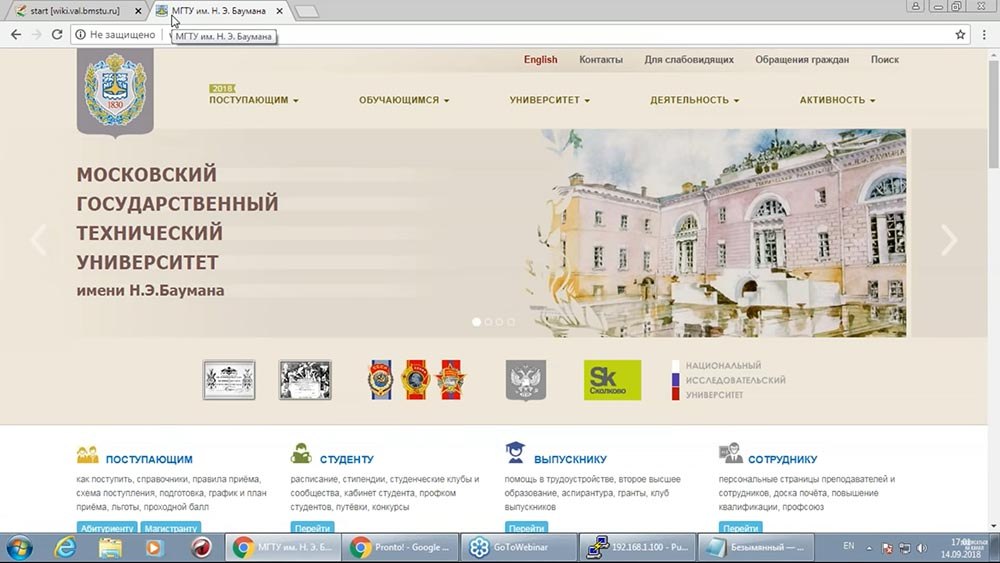The width and height of the screenshot is (1000, 563).
Task: Open the Поиск search link
Action: [x=885, y=59]
